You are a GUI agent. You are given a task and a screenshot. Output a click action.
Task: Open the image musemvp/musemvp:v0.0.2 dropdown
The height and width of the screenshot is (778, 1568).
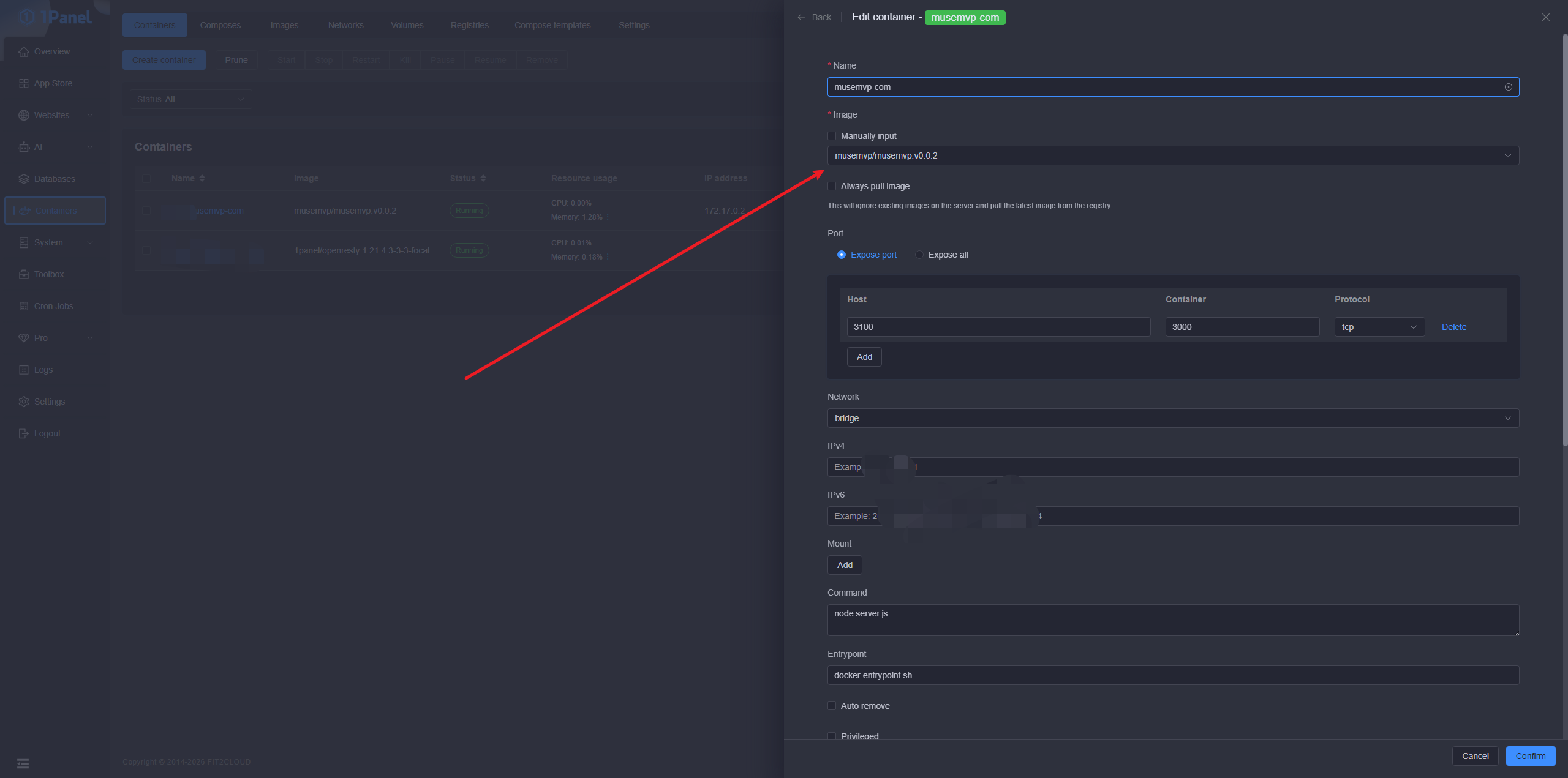click(x=1172, y=155)
